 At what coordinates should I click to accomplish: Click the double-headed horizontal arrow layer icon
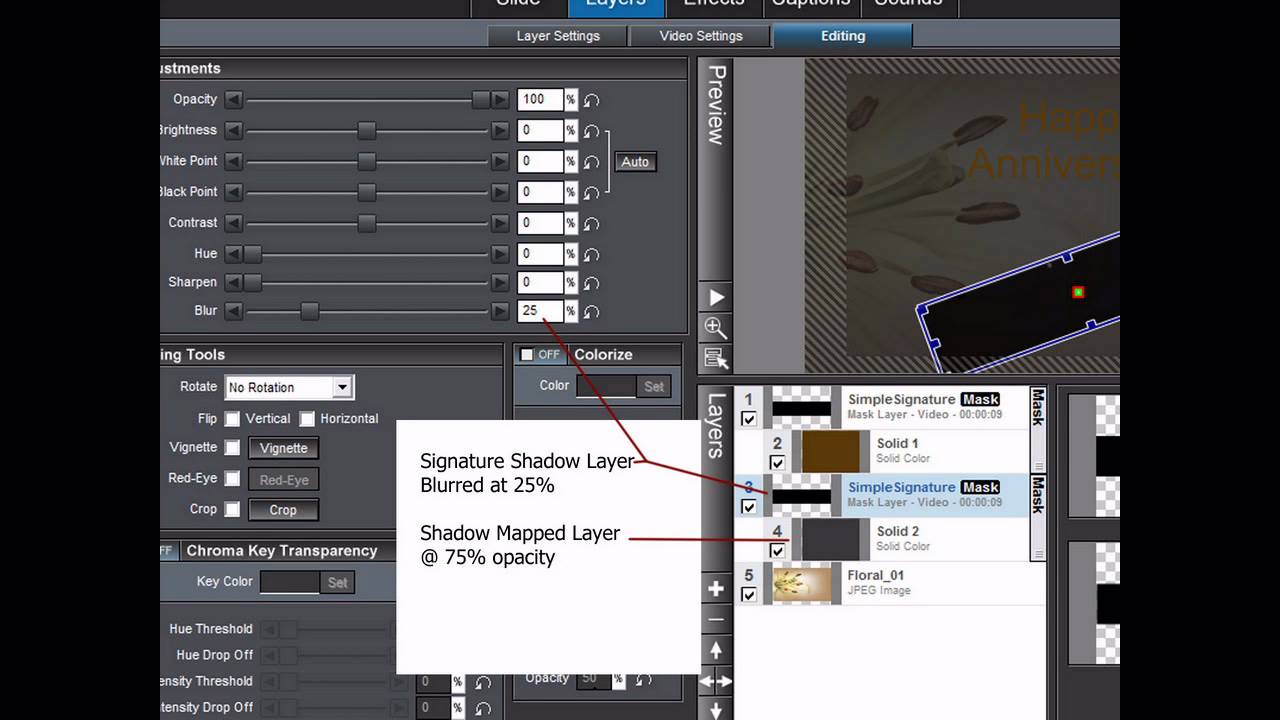pyautogui.click(x=716, y=682)
